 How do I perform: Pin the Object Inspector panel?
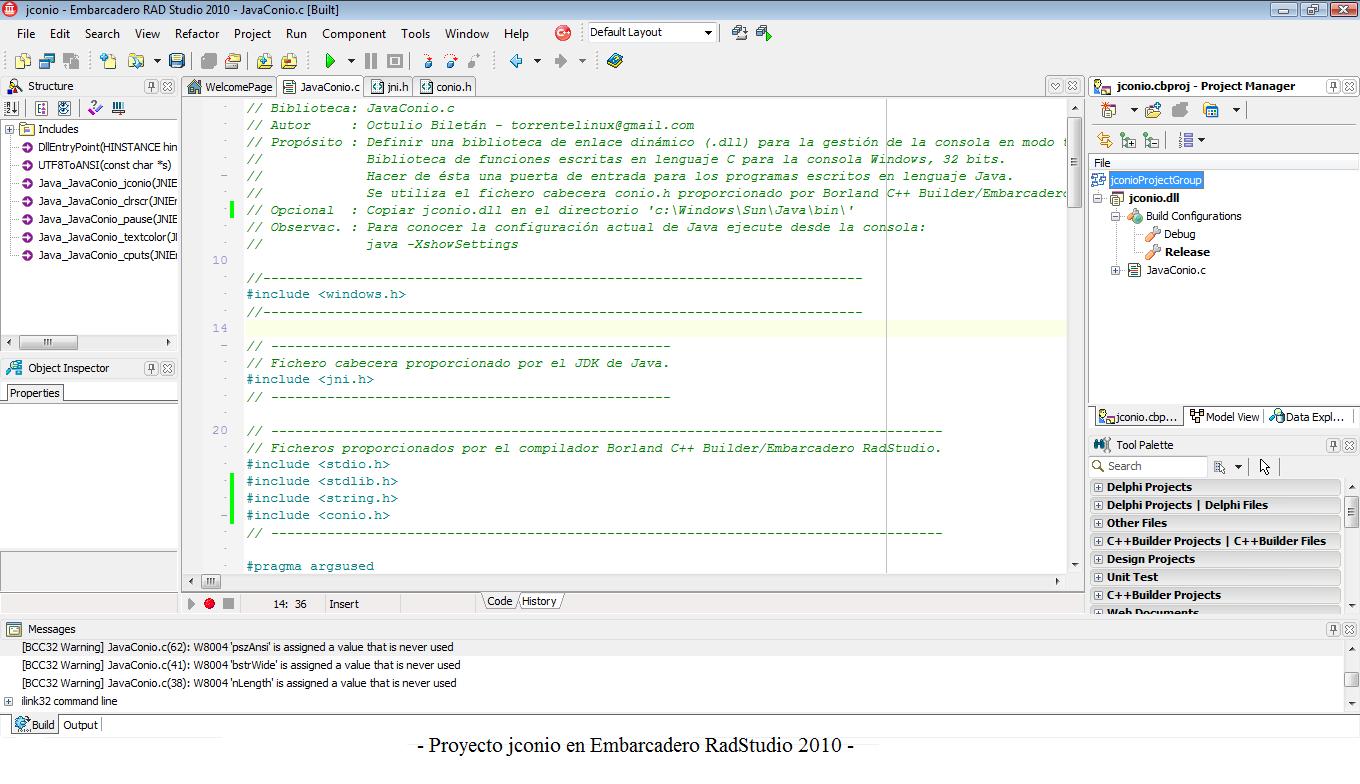coord(151,368)
